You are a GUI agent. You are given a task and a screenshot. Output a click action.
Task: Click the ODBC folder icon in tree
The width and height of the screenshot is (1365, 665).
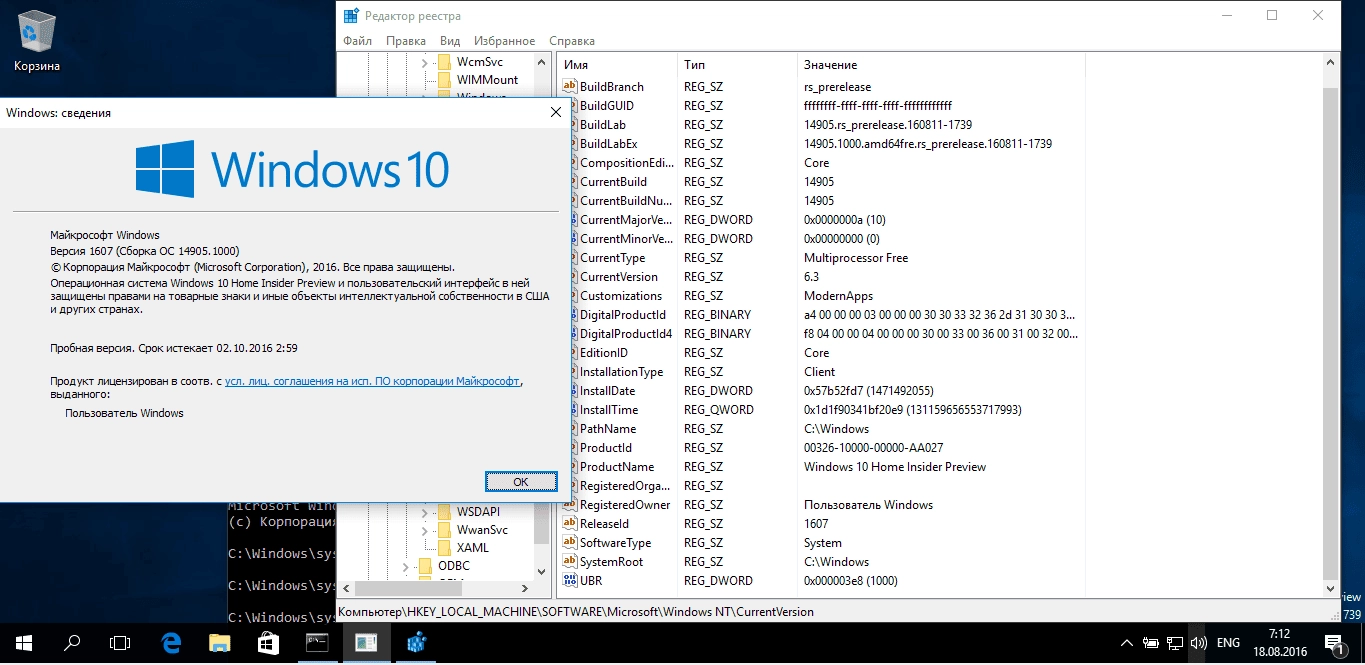pyautogui.click(x=425, y=566)
